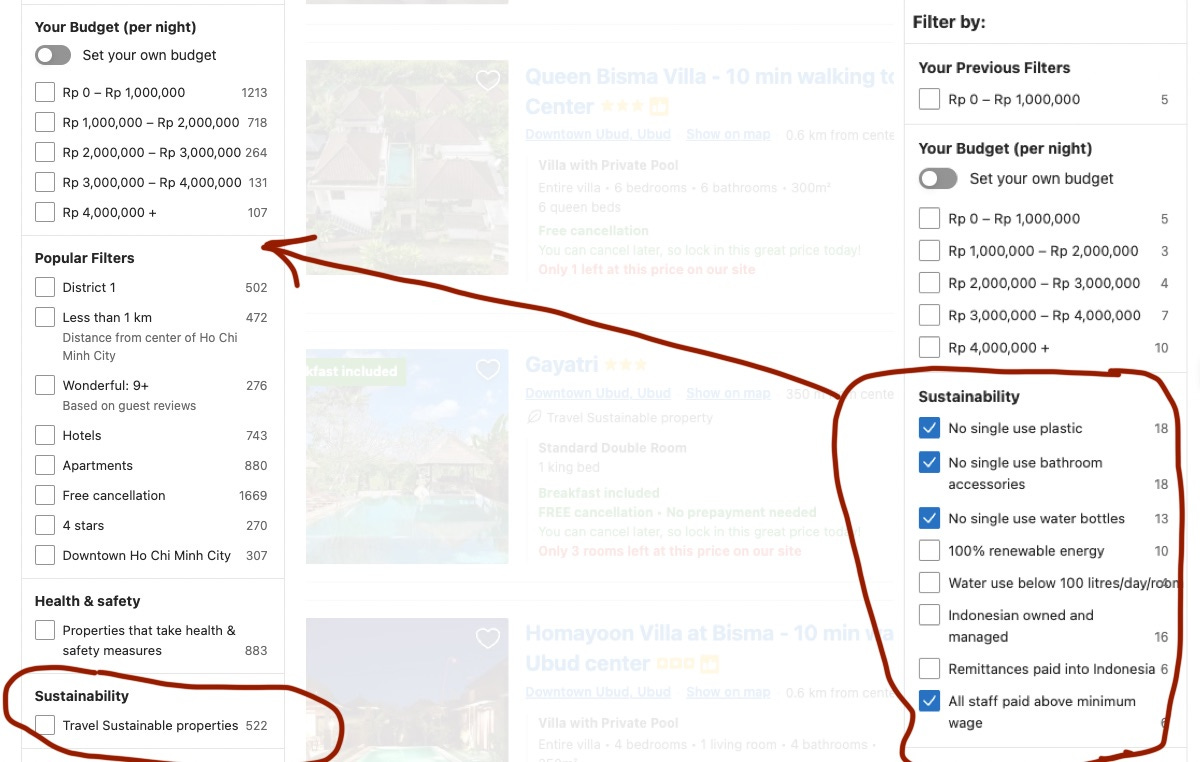
Task: Click the heart icon on the Gayatri listing
Action: pyautogui.click(x=488, y=370)
